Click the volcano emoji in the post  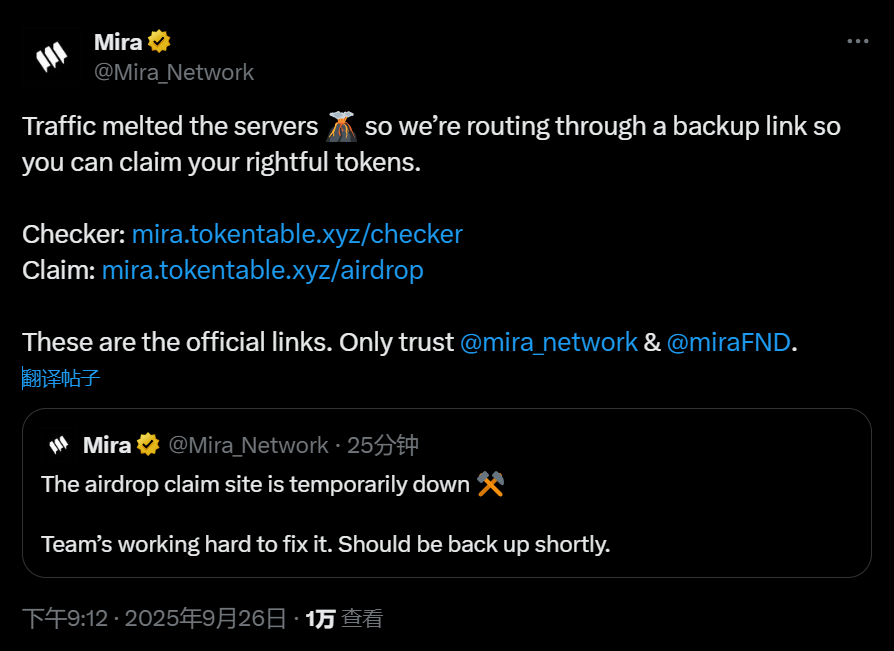point(342,127)
